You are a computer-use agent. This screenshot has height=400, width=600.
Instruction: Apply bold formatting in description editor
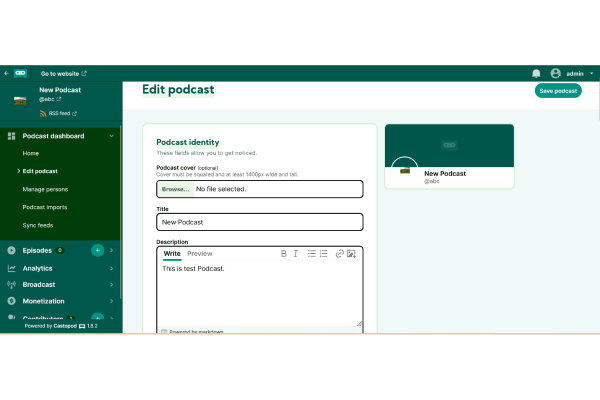click(x=284, y=254)
